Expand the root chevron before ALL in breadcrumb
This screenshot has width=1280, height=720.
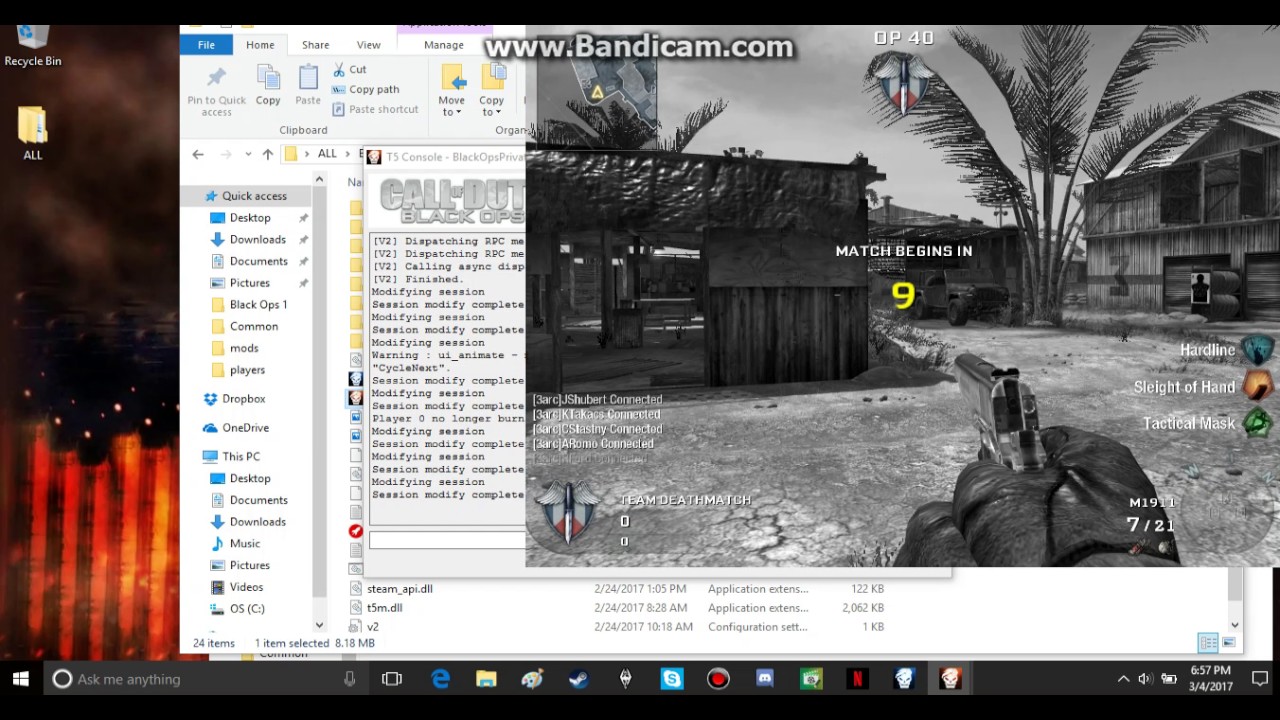(x=307, y=154)
